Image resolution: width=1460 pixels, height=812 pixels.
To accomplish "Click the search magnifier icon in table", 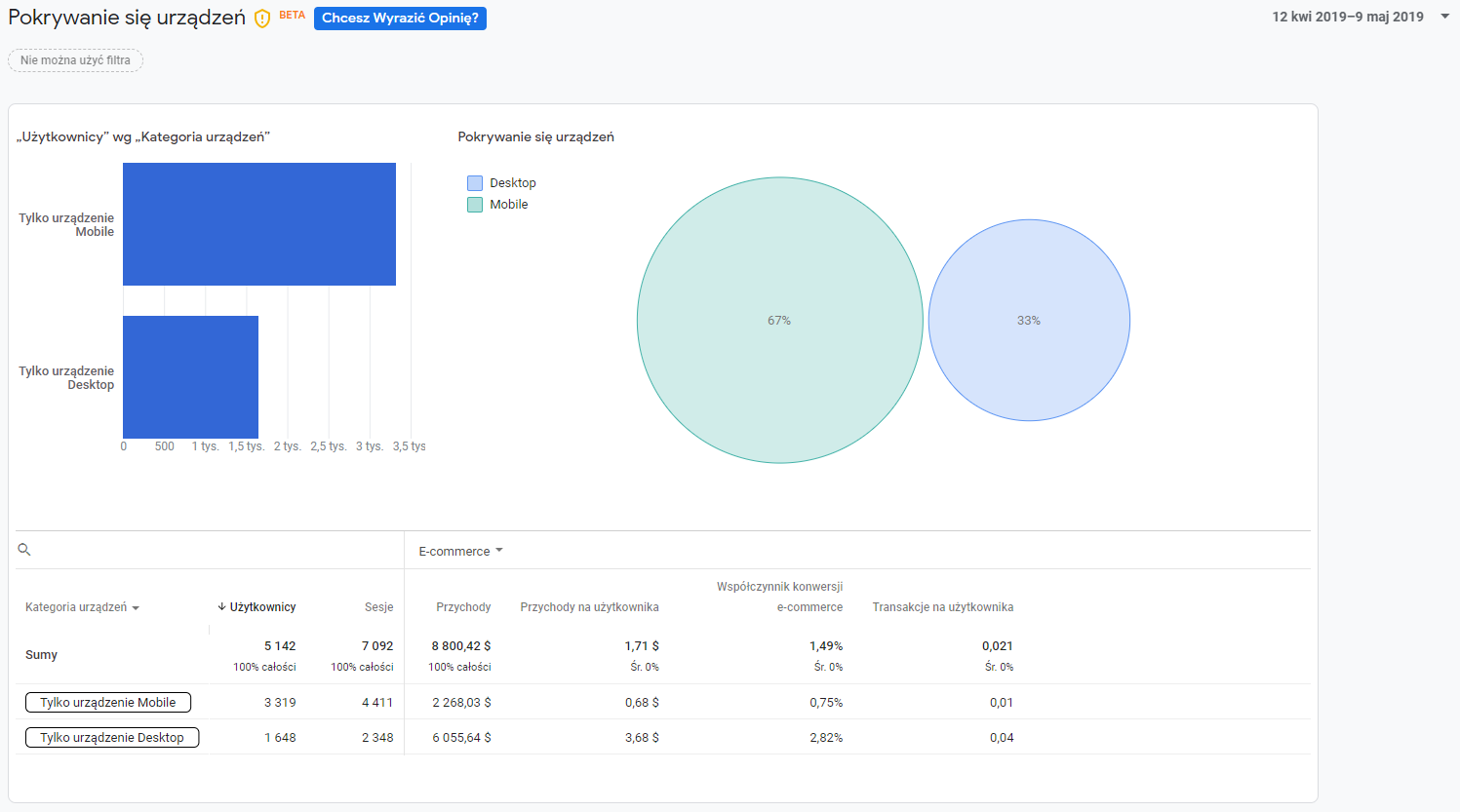I will pyautogui.click(x=24, y=550).
